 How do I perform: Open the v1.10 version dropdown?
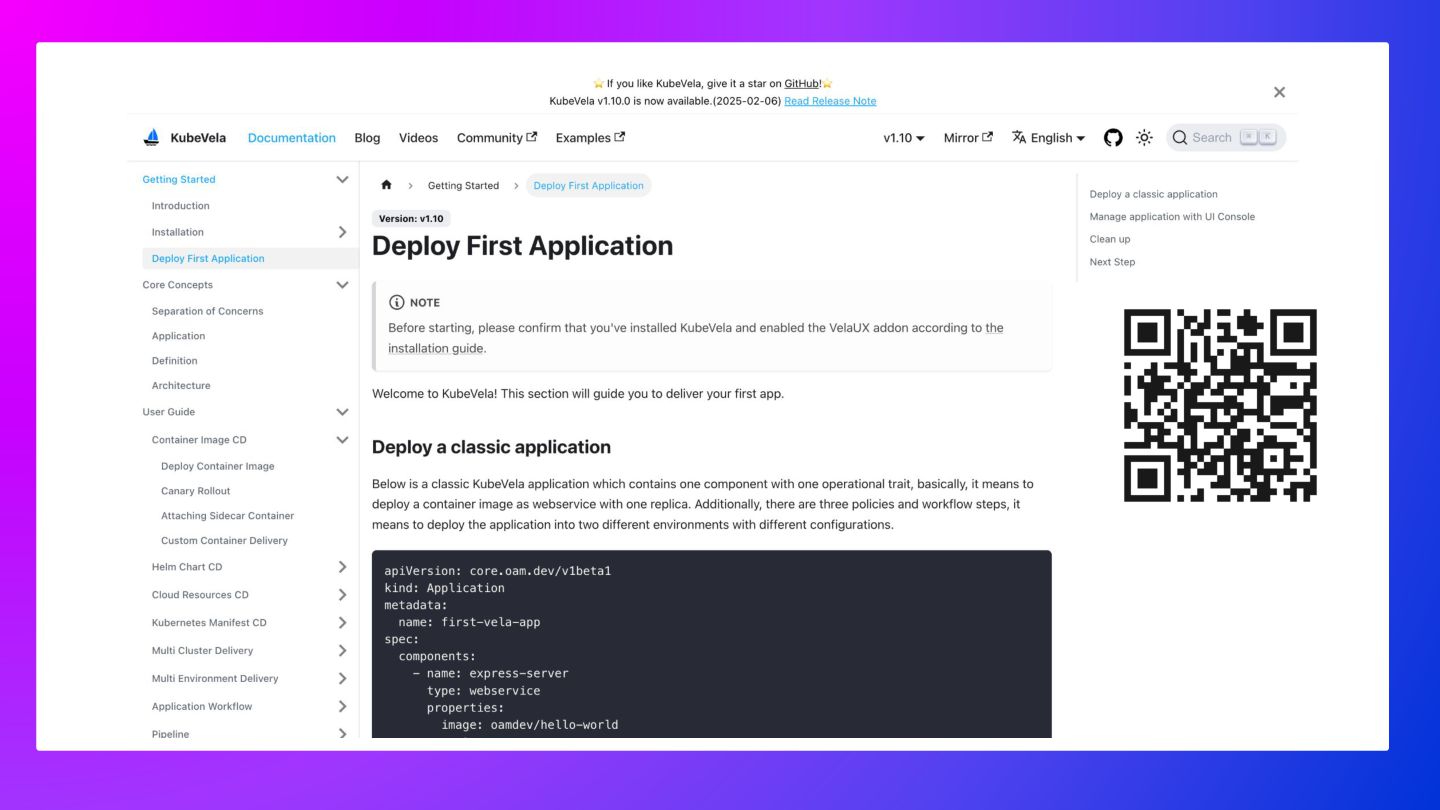904,138
